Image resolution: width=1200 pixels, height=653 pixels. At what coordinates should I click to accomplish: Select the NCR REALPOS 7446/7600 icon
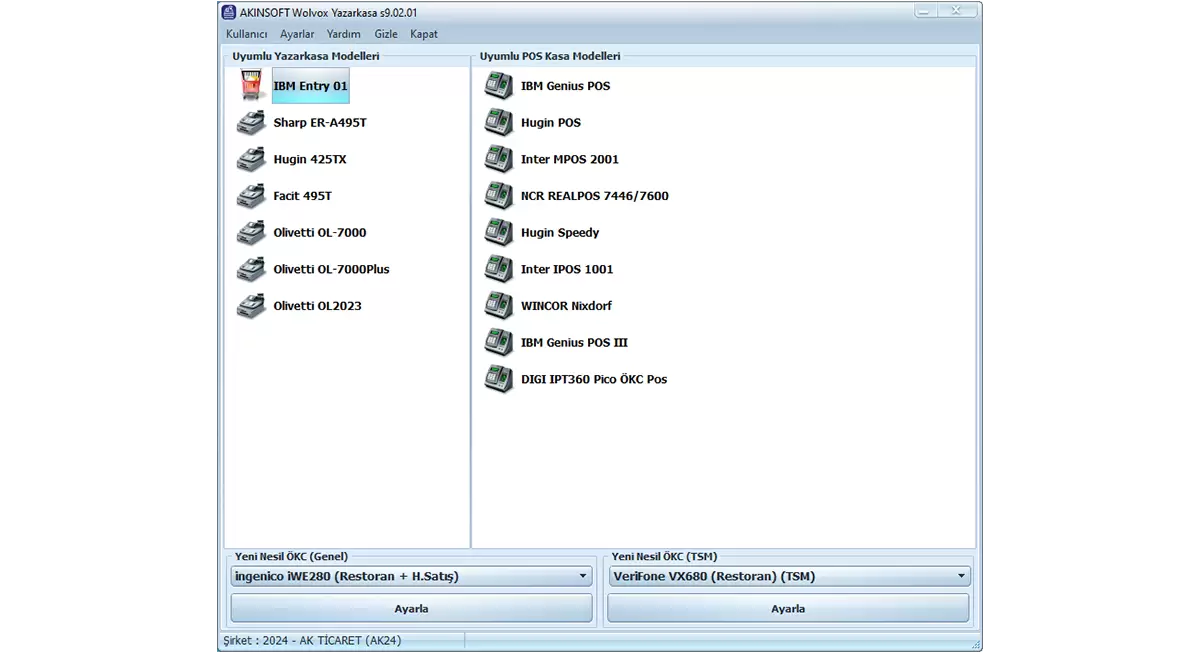[x=498, y=196]
